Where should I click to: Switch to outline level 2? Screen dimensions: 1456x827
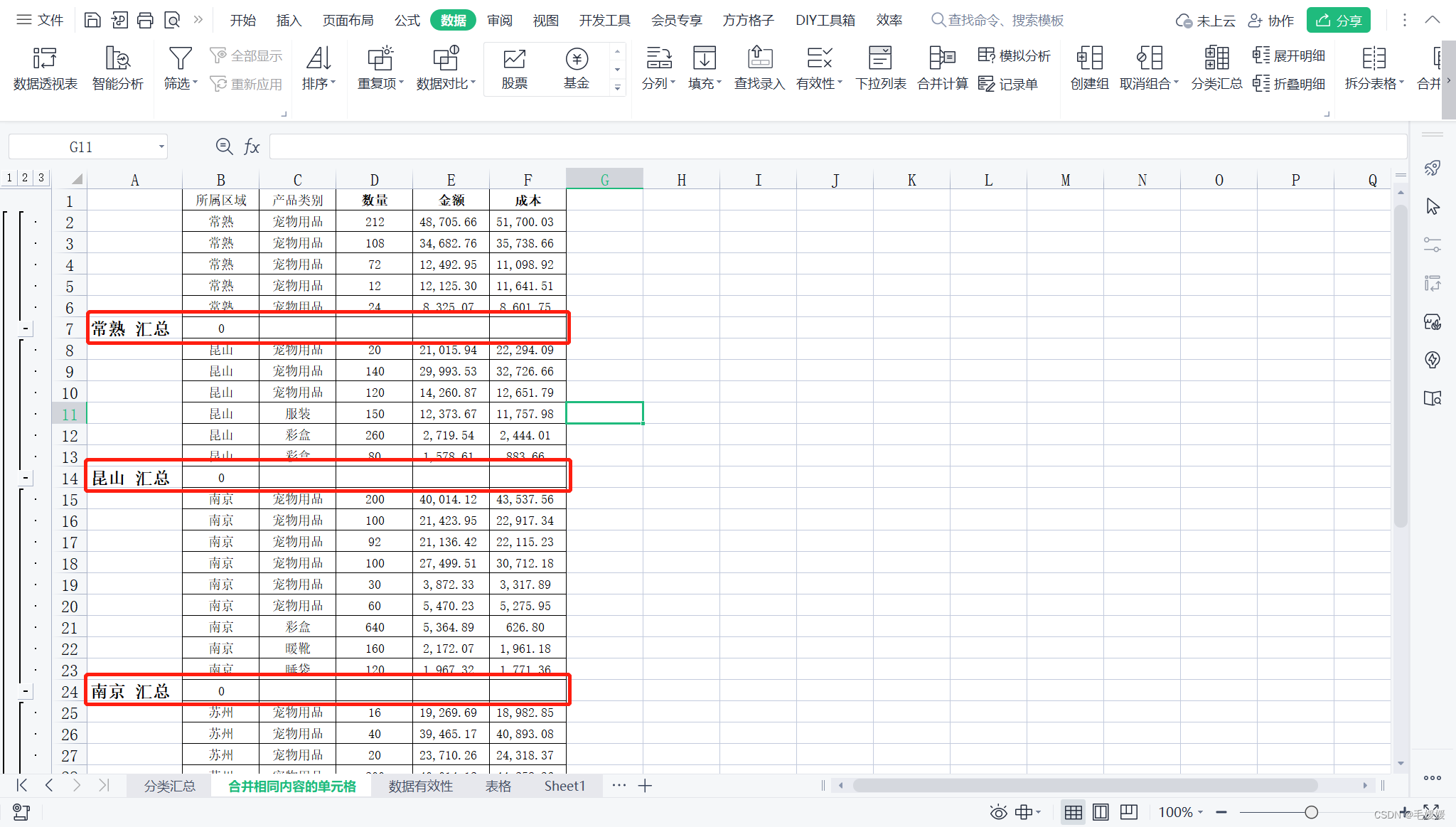click(25, 178)
